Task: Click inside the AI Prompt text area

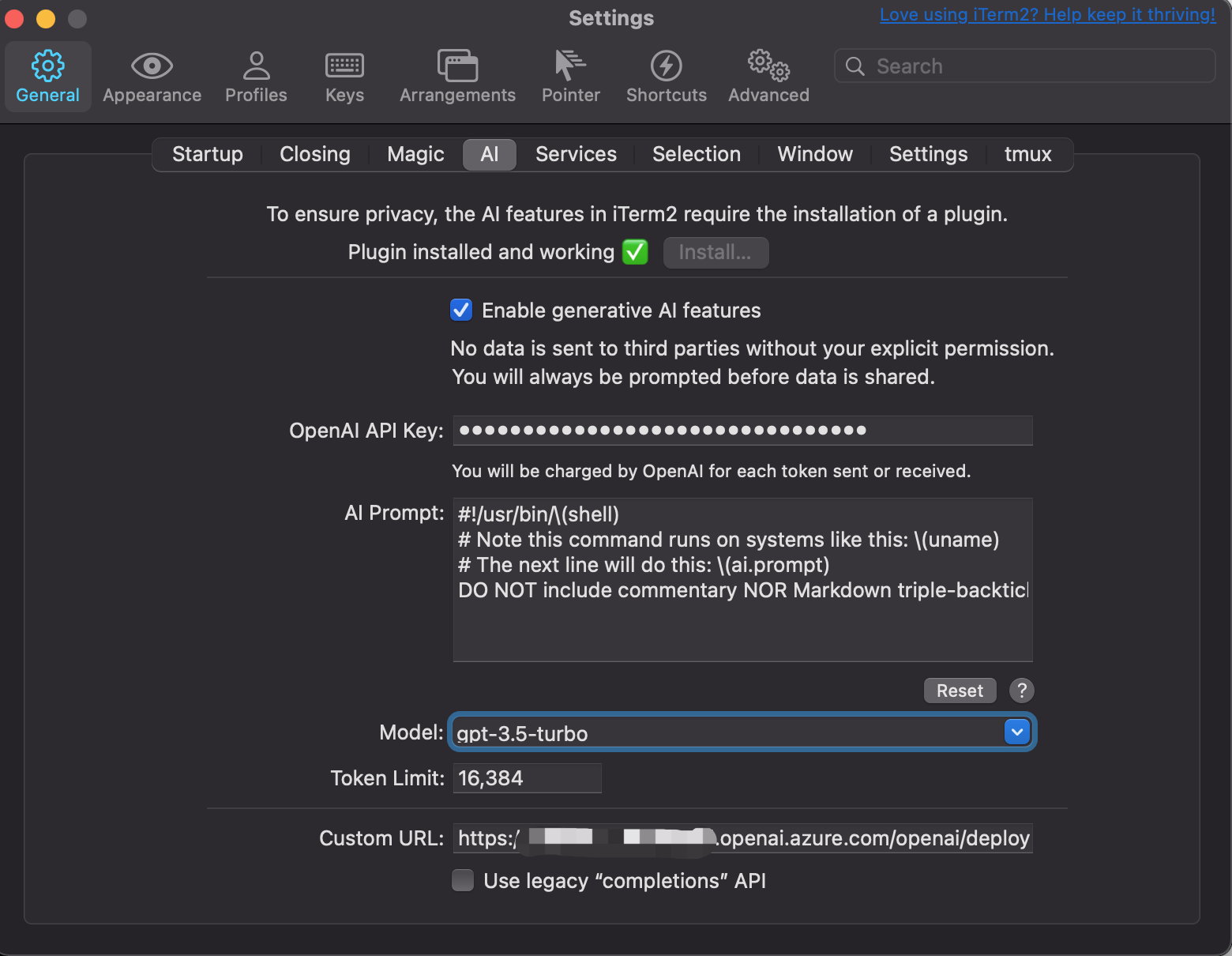Action: 743,580
